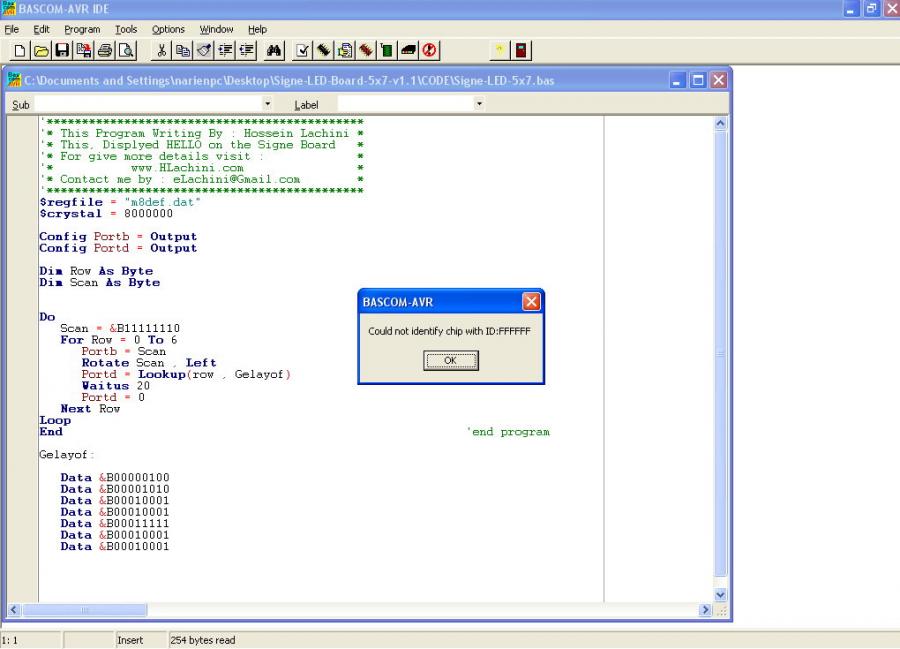Image resolution: width=900 pixels, height=649 pixels.
Task: Click the 'Dim Scan As Byte' line
Action: [x=100, y=282]
